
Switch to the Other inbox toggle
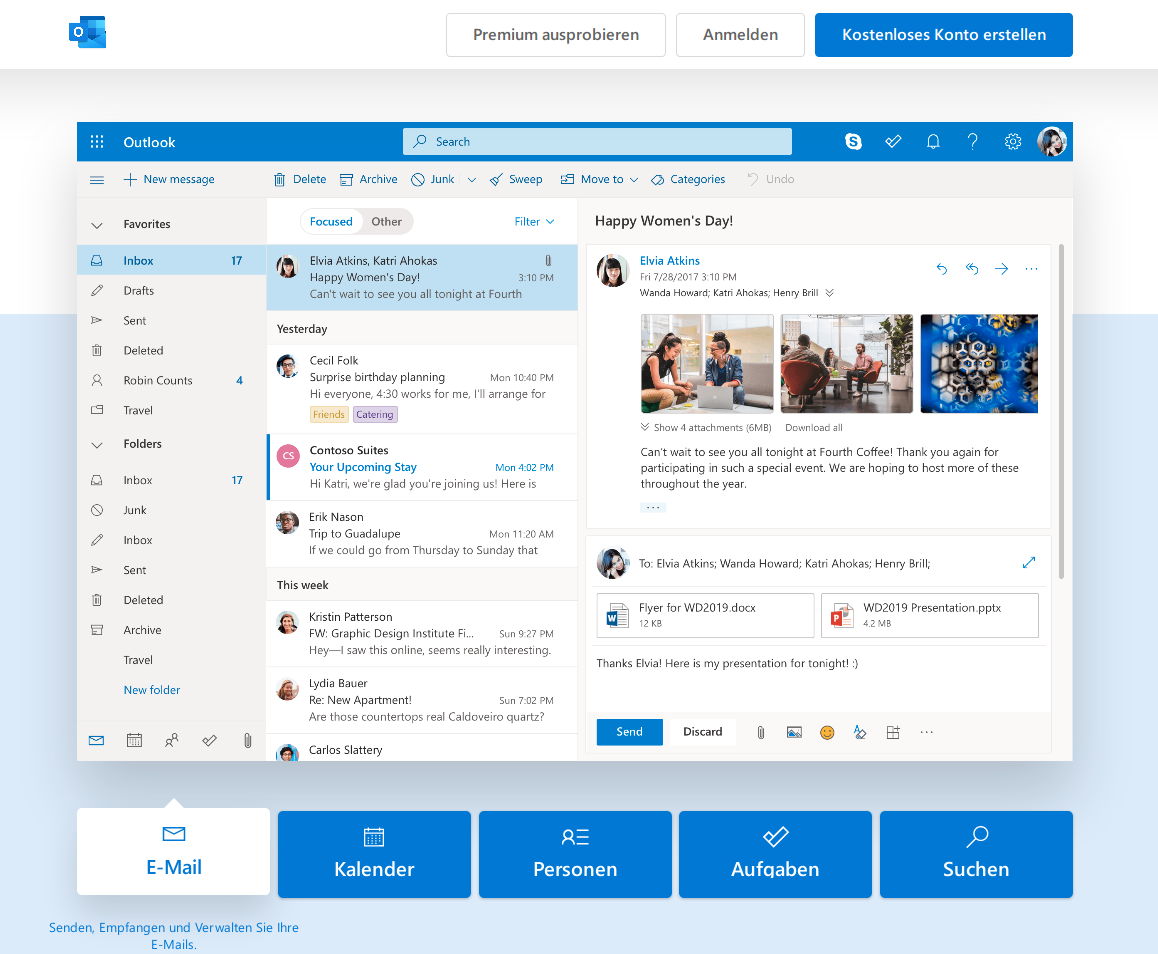pyautogui.click(x=386, y=222)
